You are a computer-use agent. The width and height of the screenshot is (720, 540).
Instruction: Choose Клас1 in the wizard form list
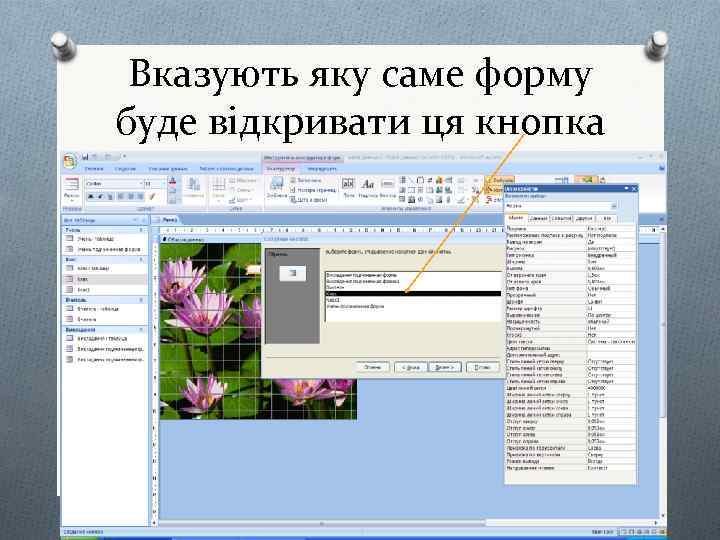pos(413,300)
